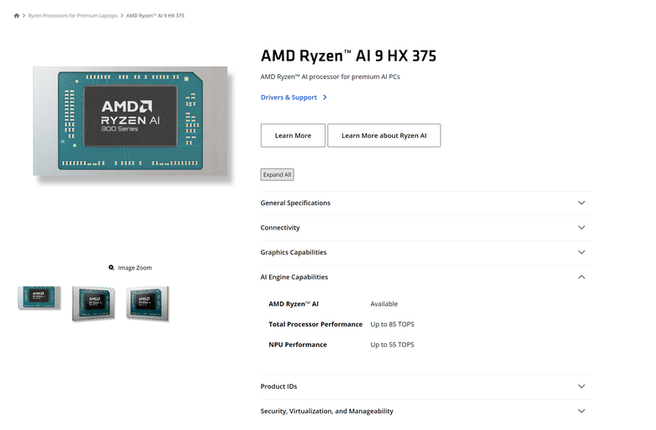Click the Image Zoom label
656x430 pixels.
click(135, 268)
